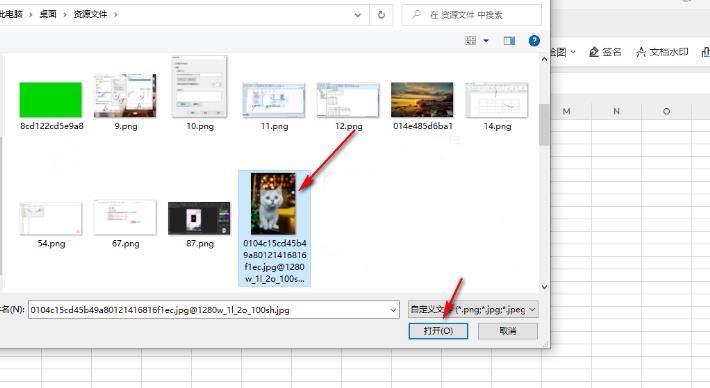This screenshot has width=710, height=388.
Task: Click the refresh folder icon
Action: tap(381, 15)
